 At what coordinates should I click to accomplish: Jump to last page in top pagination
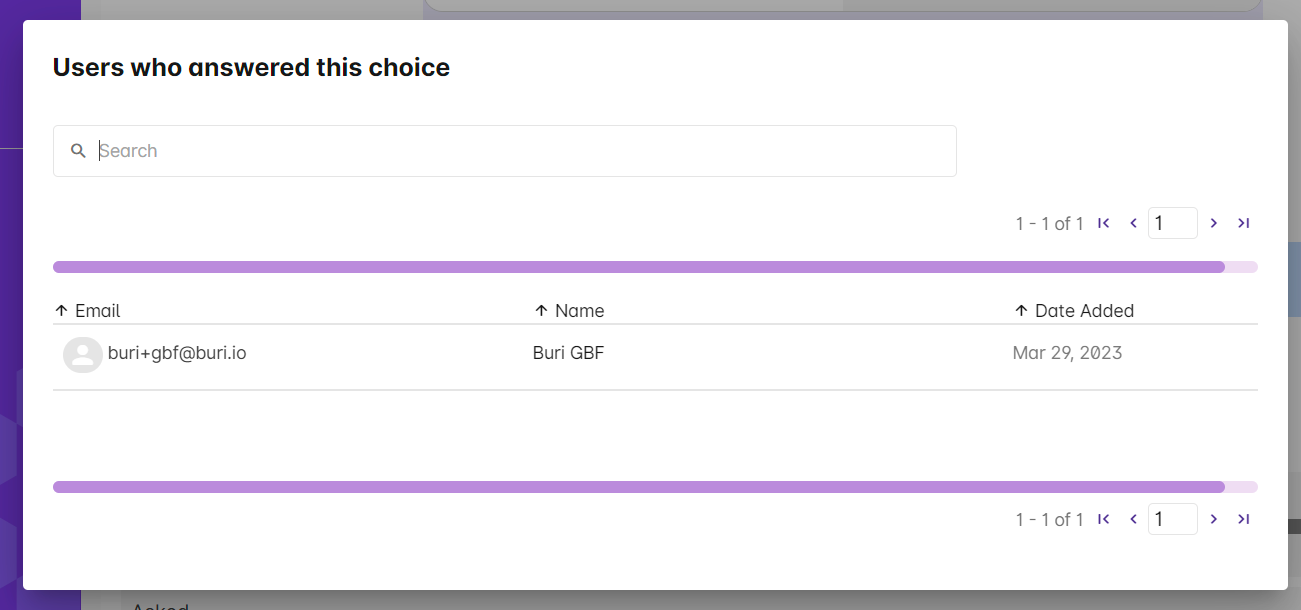pyautogui.click(x=1243, y=223)
